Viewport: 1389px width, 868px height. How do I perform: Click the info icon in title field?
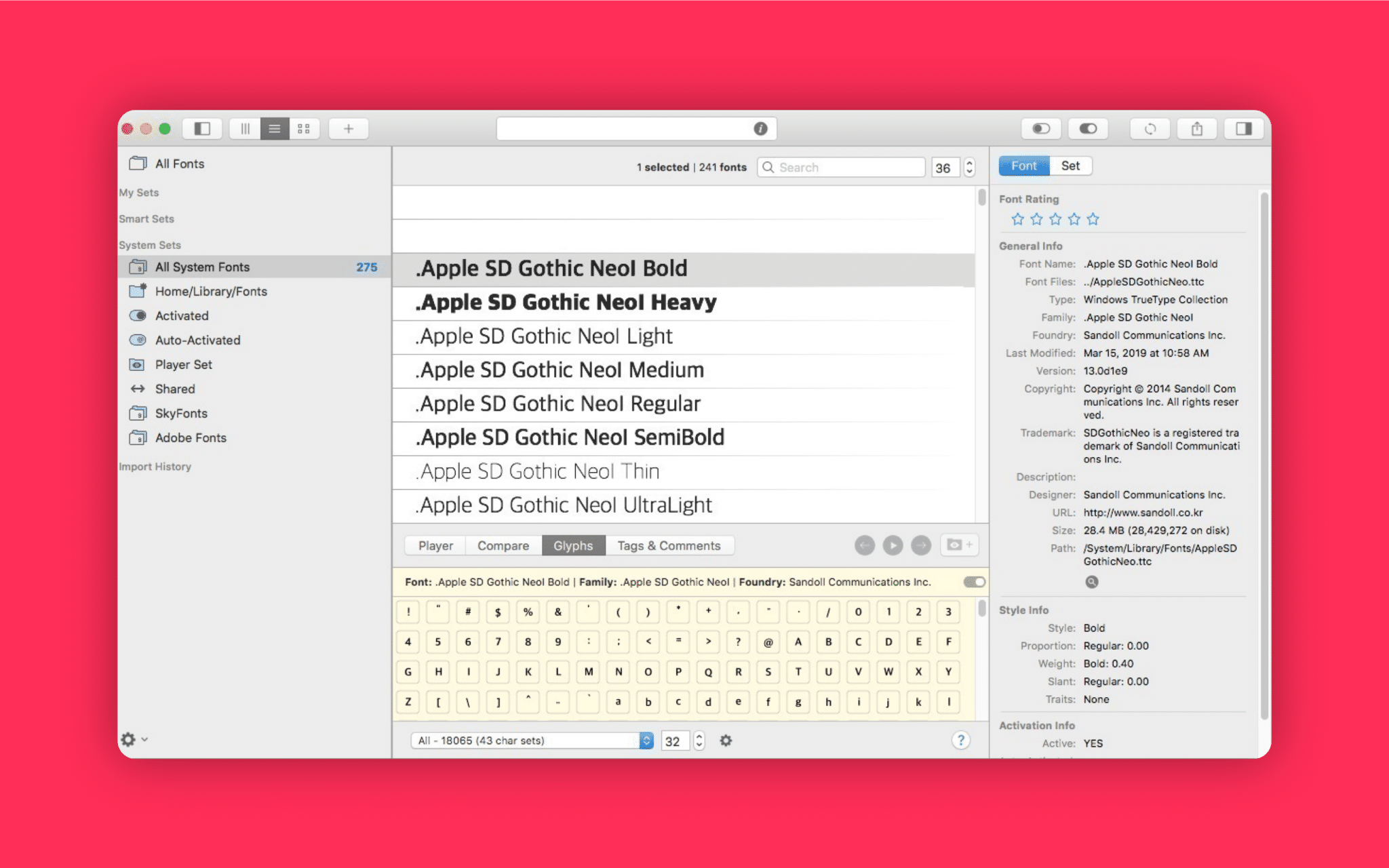(x=760, y=129)
